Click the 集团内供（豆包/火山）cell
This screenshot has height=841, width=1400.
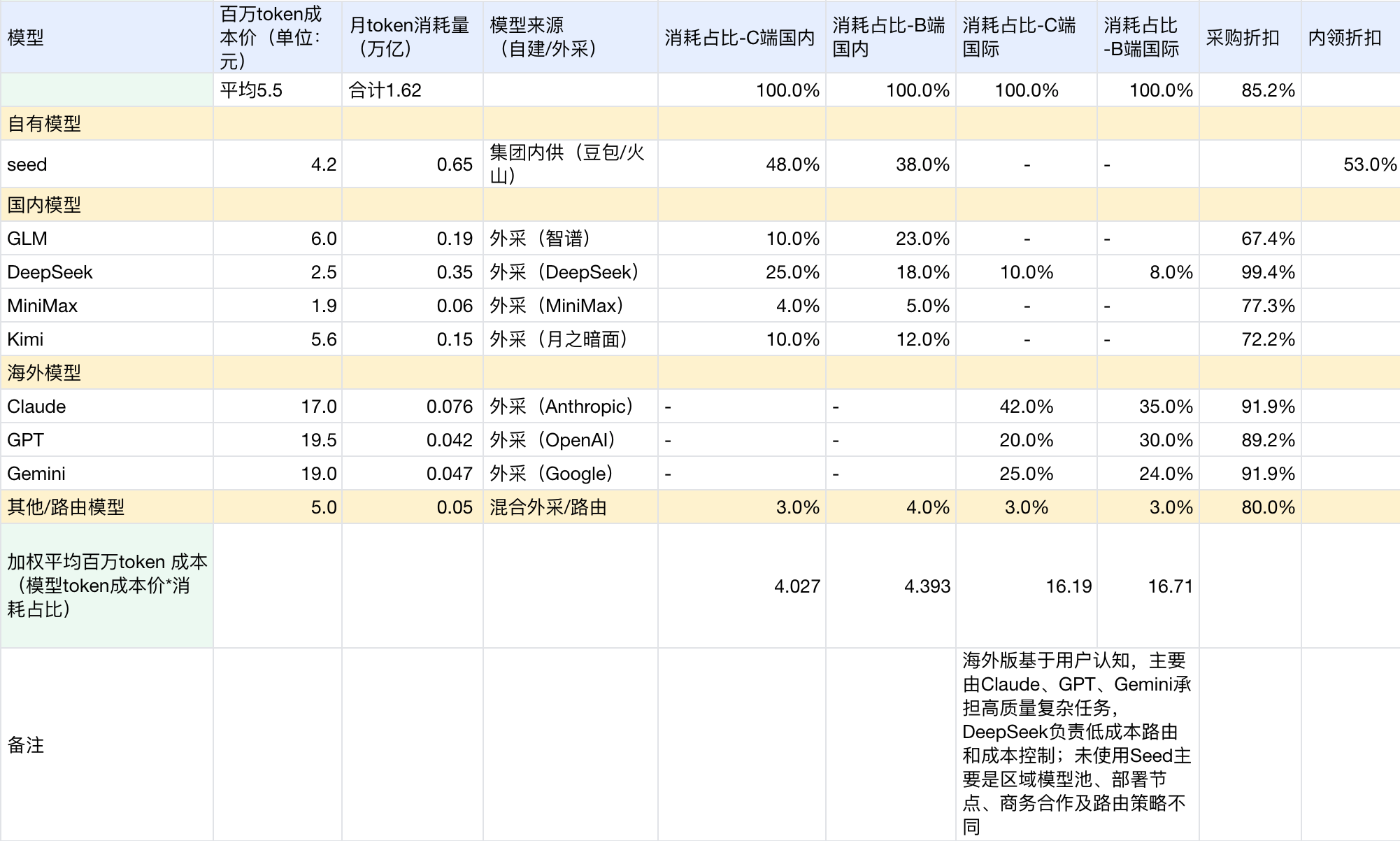(571, 164)
